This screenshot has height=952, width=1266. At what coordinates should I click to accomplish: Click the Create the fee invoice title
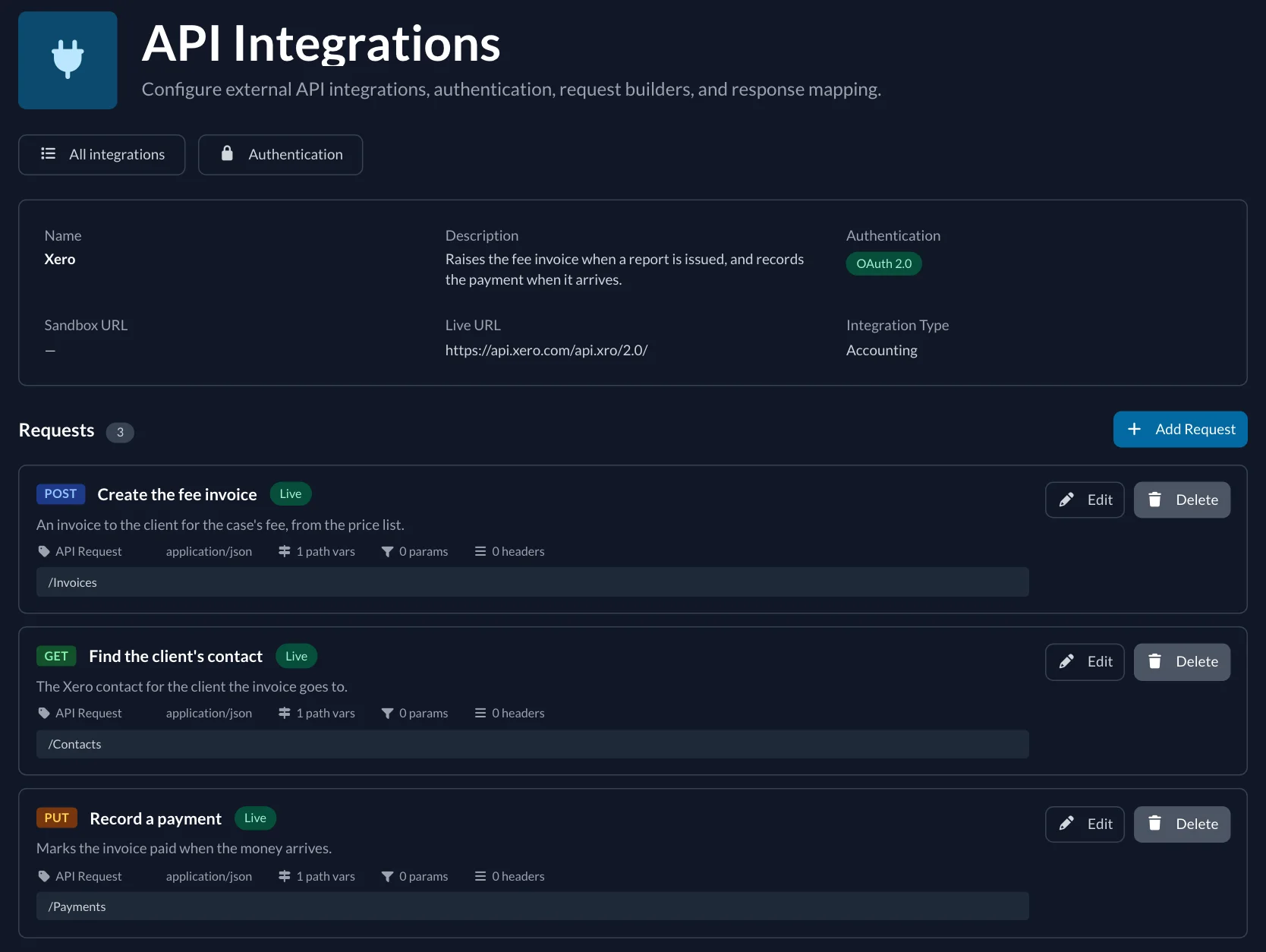click(177, 495)
